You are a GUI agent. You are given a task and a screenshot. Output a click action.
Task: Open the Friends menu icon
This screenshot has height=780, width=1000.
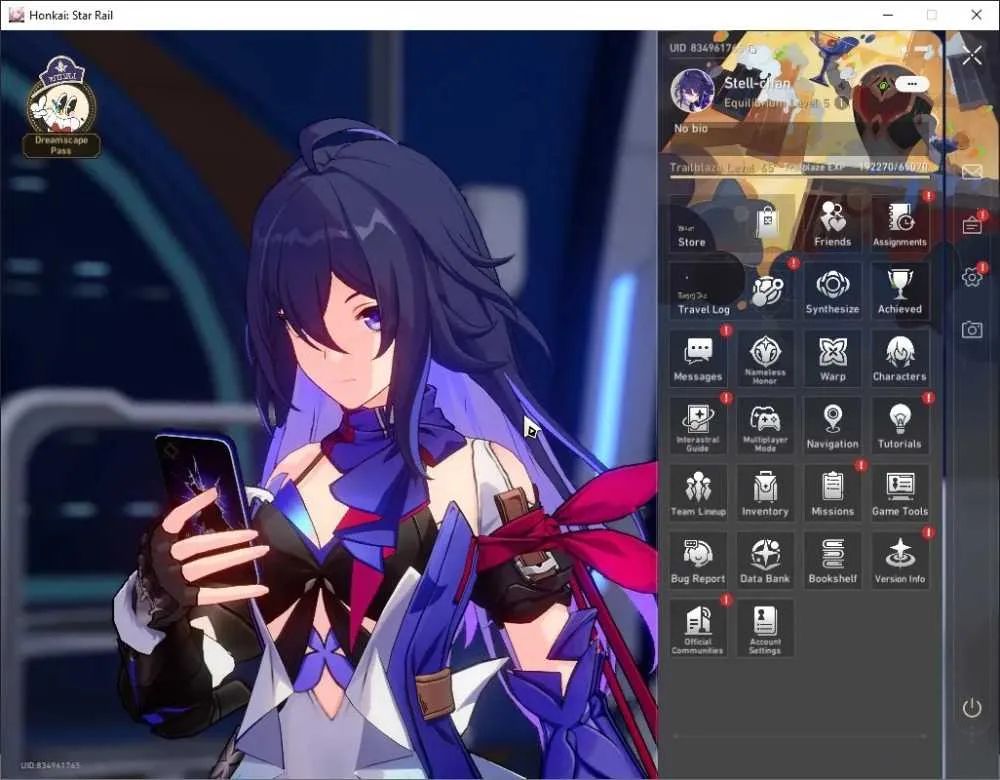[832, 223]
